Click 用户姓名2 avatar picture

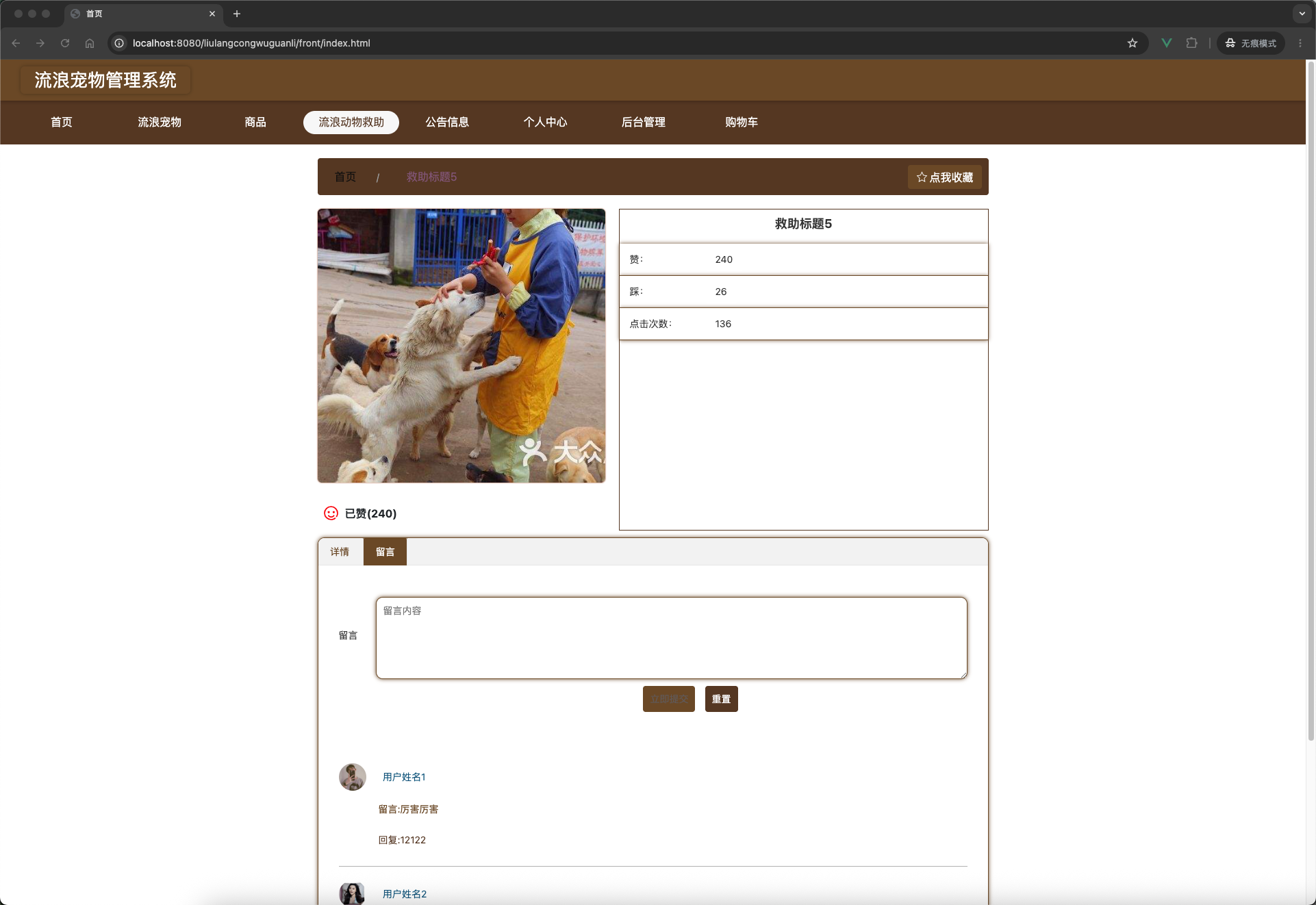pyautogui.click(x=353, y=893)
